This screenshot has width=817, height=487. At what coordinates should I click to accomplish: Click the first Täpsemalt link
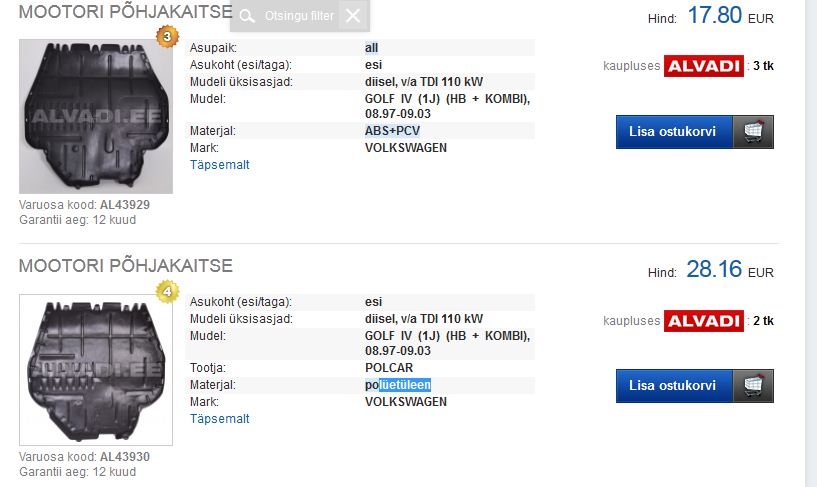coord(219,165)
